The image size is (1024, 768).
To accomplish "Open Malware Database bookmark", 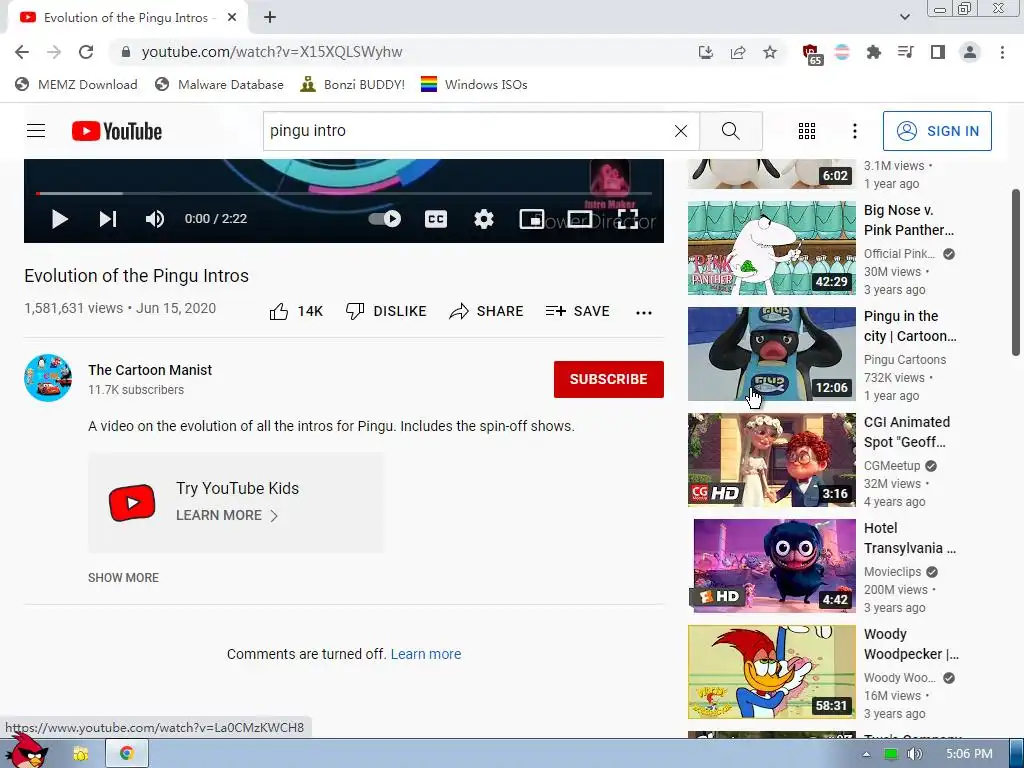I will (x=219, y=84).
